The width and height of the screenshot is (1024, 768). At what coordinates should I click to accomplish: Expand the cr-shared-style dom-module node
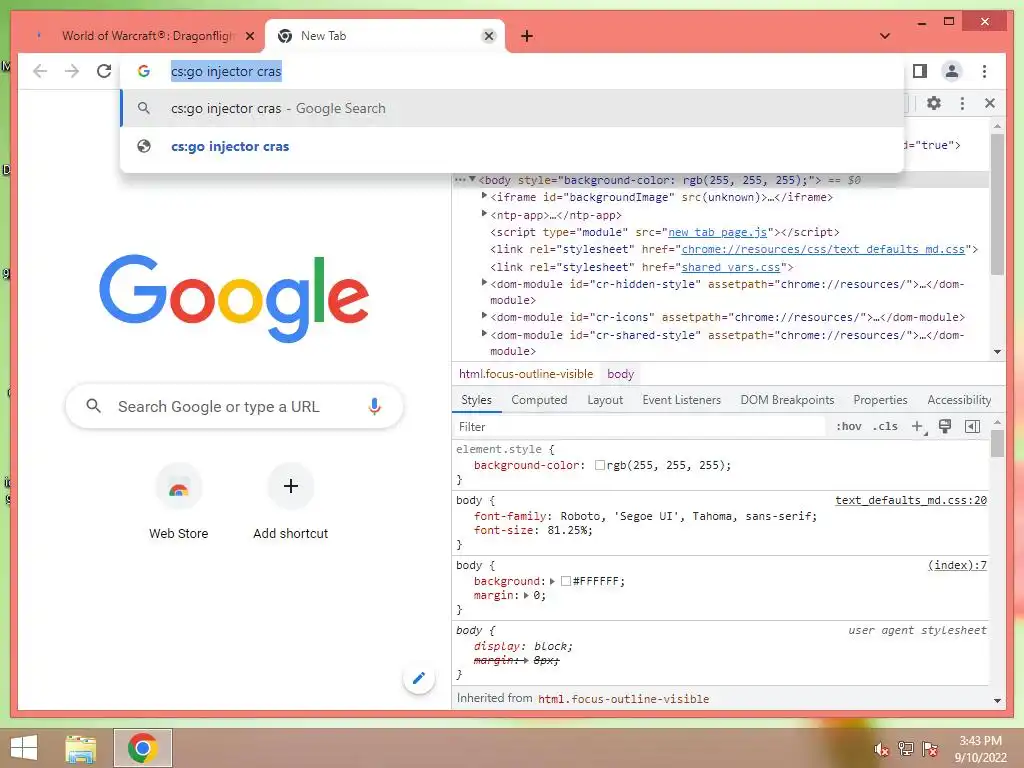pyautogui.click(x=484, y=334)
